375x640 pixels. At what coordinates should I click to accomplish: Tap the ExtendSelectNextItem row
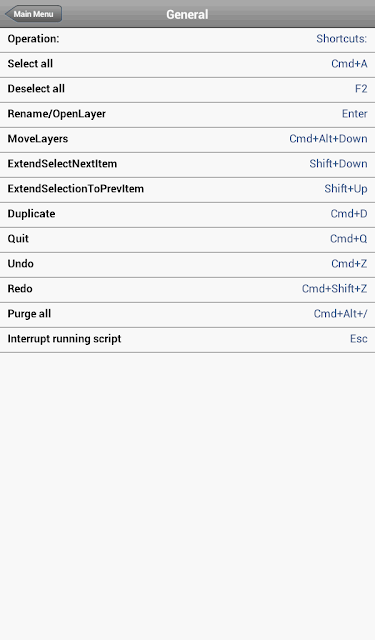187,164
